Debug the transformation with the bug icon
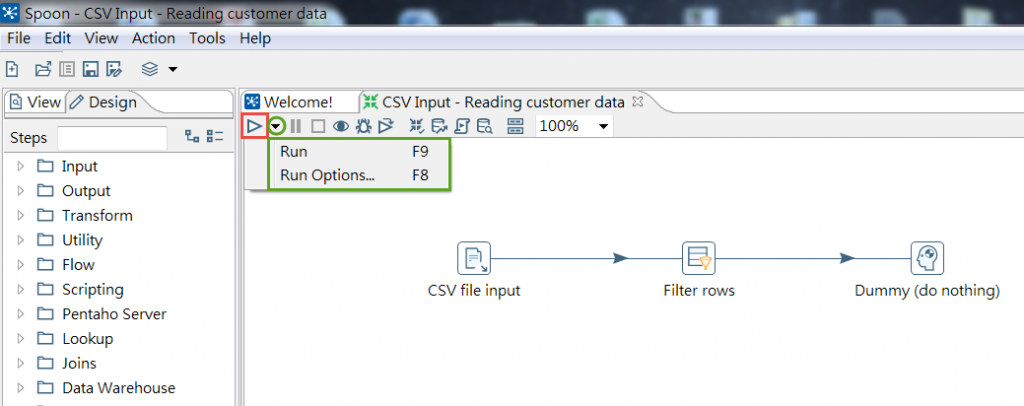Image resolution: width=1024 pixels, height=406 pixels. click(363, 126)
